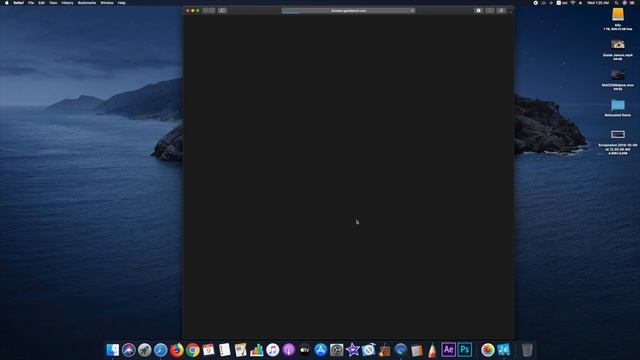
Task: Open the History menu
Action: tap(67, 3)
